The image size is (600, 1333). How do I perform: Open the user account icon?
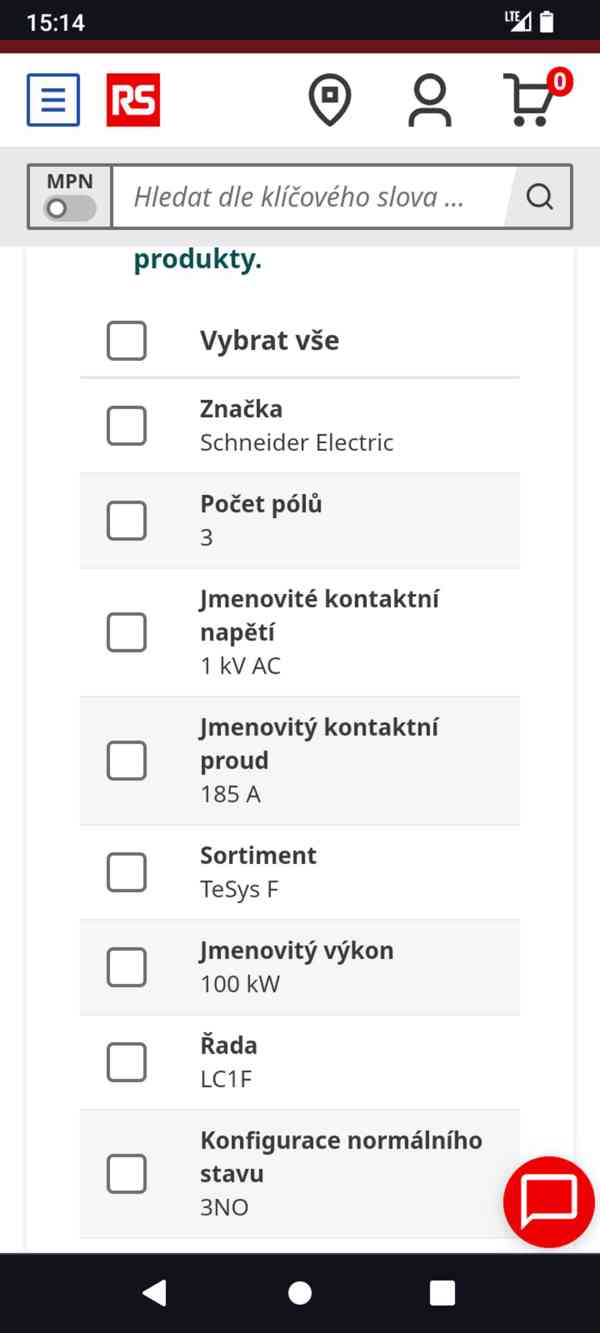(430, 100)
